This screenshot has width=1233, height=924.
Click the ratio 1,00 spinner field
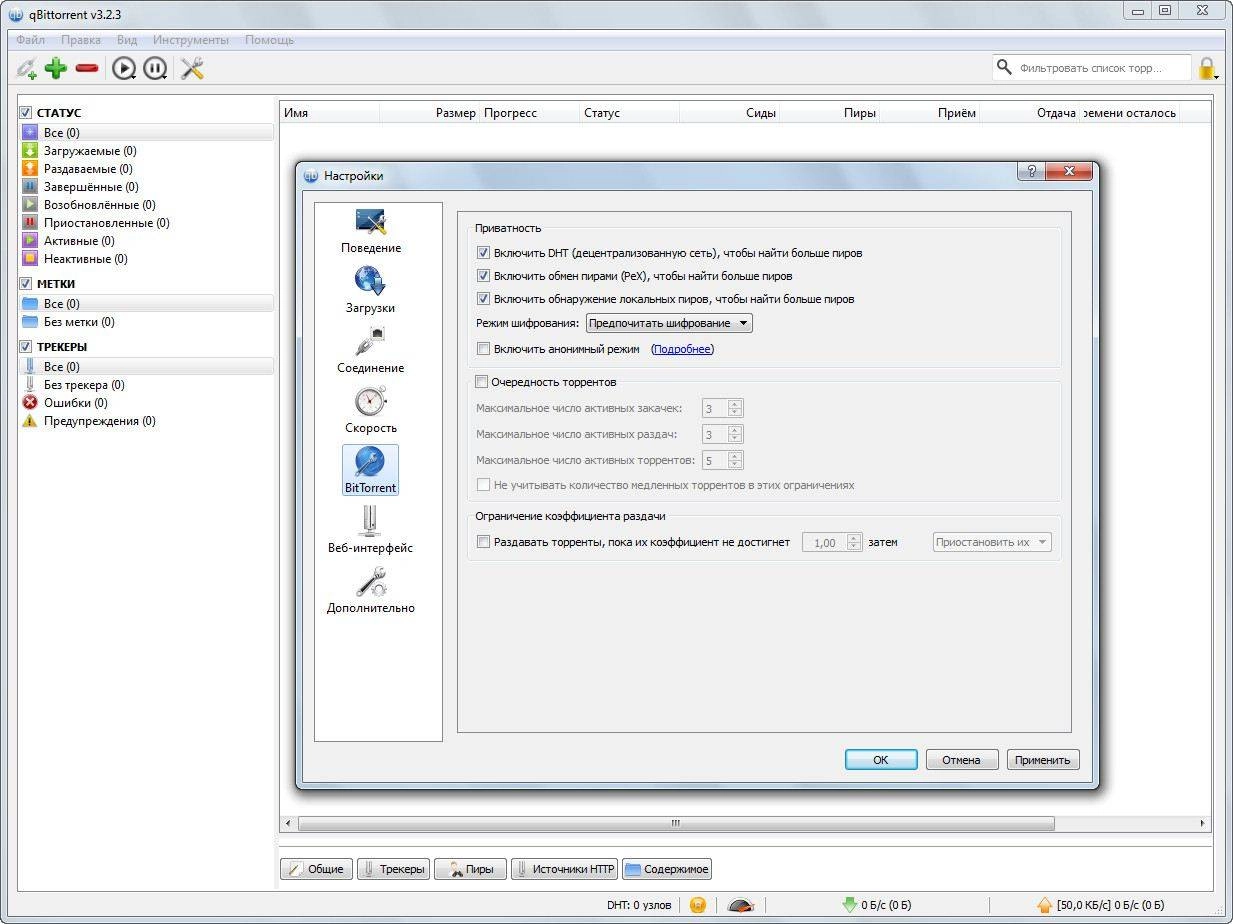[832, 542]
